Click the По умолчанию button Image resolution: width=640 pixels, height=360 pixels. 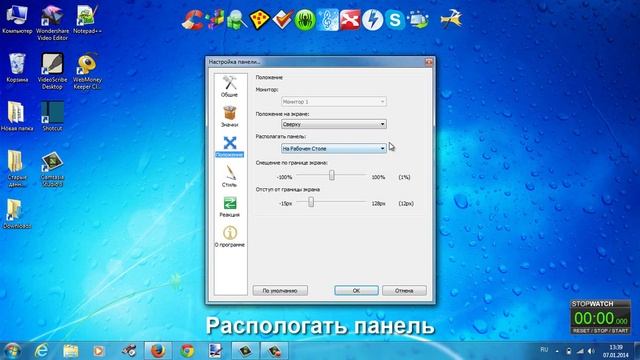click(x=280, y=291)
